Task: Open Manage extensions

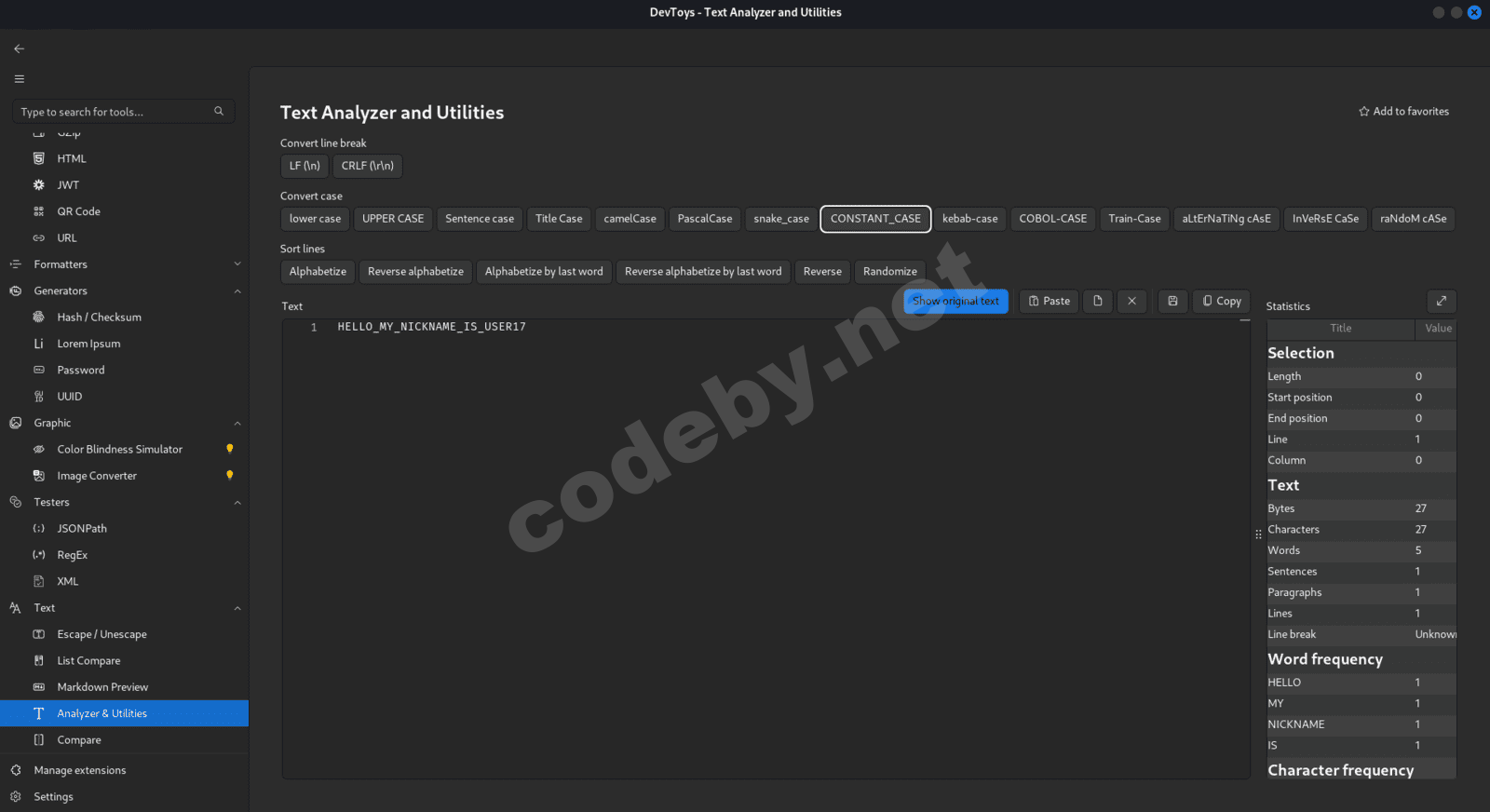Action: coord(125,770)
